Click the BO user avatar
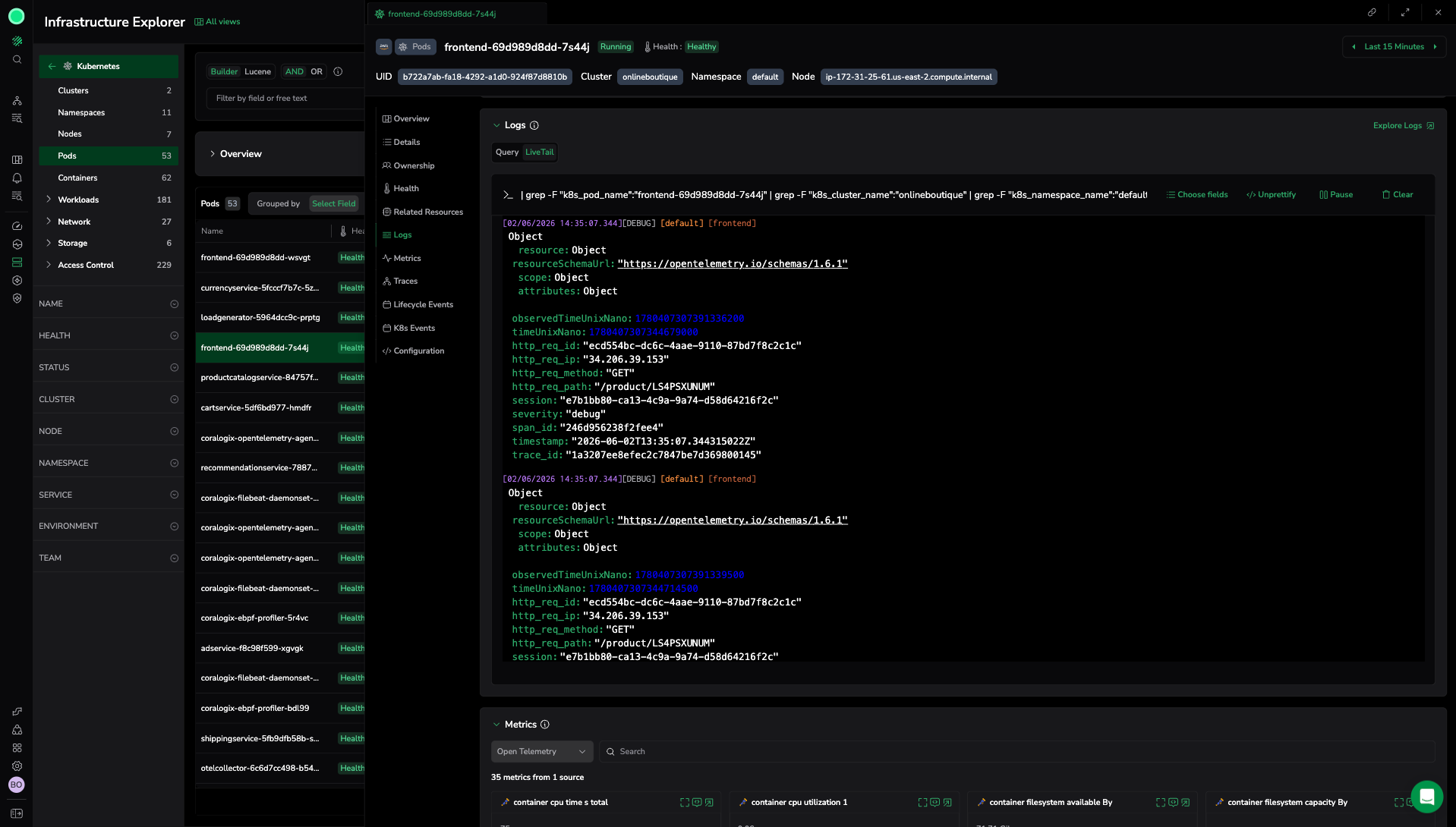This screenshot has height=827, width=1456. [17, 785]
